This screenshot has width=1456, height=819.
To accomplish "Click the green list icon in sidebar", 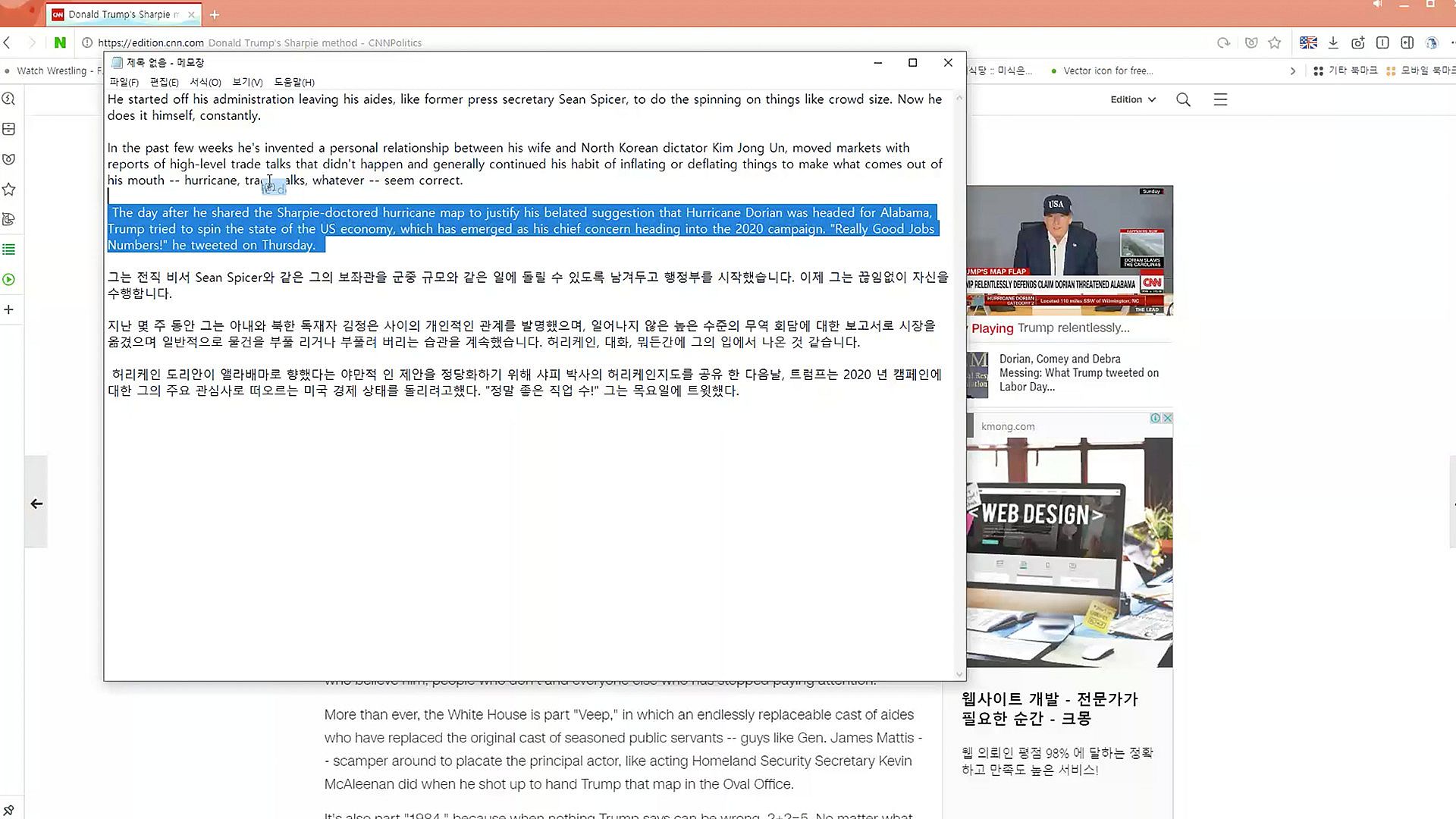I will 9,249.
